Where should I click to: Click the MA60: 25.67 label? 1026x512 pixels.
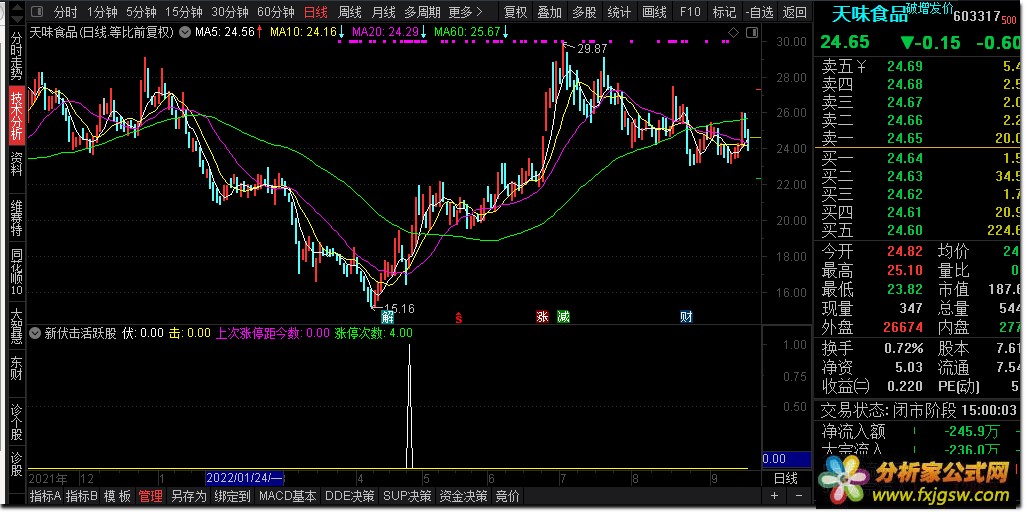point(467,31)
